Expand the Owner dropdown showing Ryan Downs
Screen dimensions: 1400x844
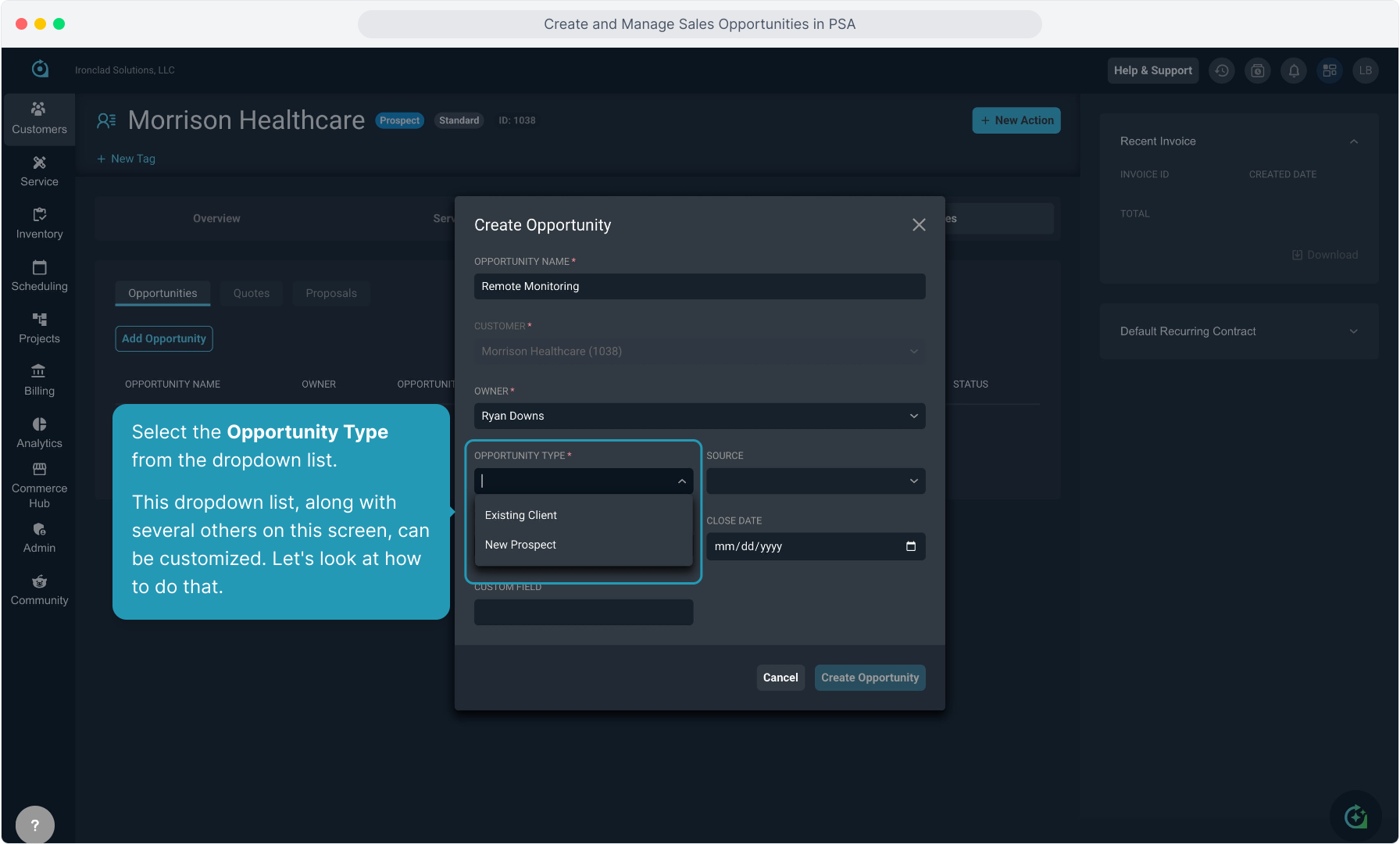(x=699, y=416)
